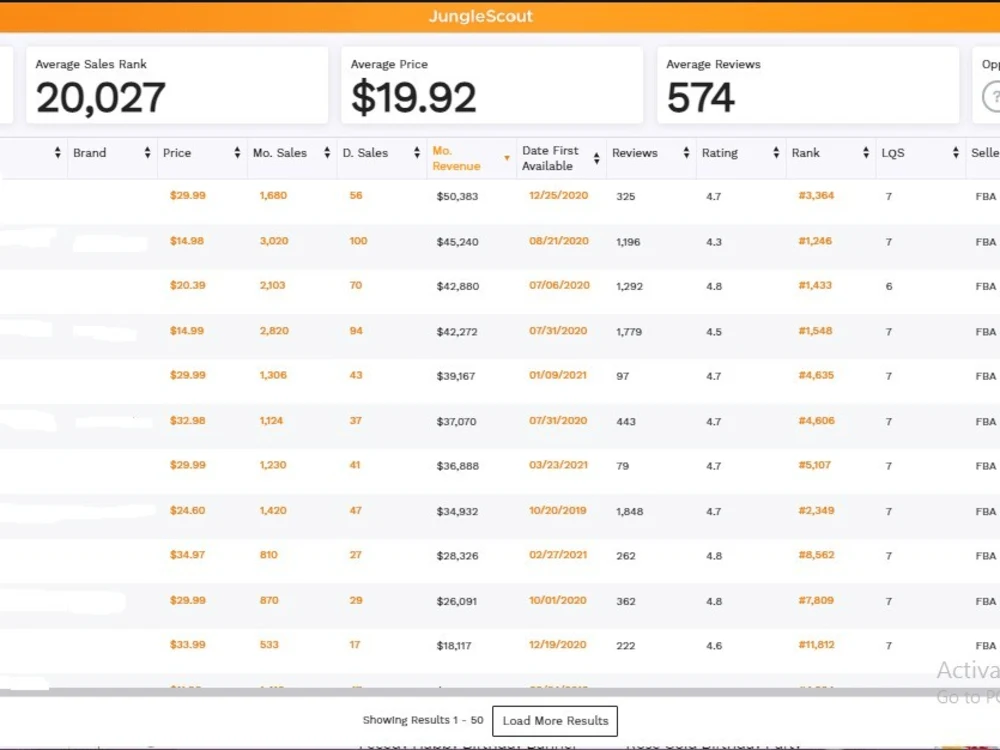Screen dimensions: 1000x750
Task: Click price $24.60
Action: point(188,510)
